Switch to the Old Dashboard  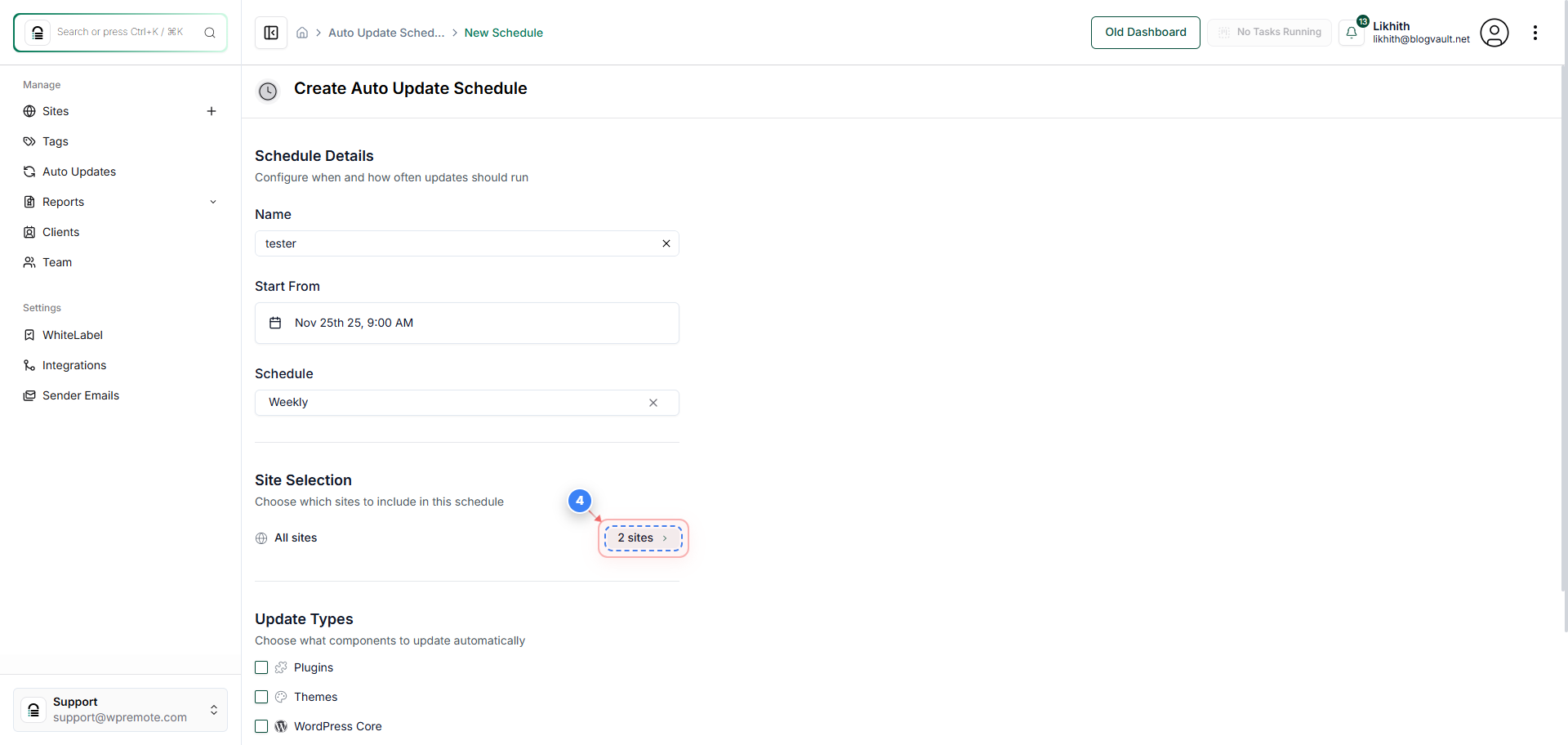(x=1145, y=33)
